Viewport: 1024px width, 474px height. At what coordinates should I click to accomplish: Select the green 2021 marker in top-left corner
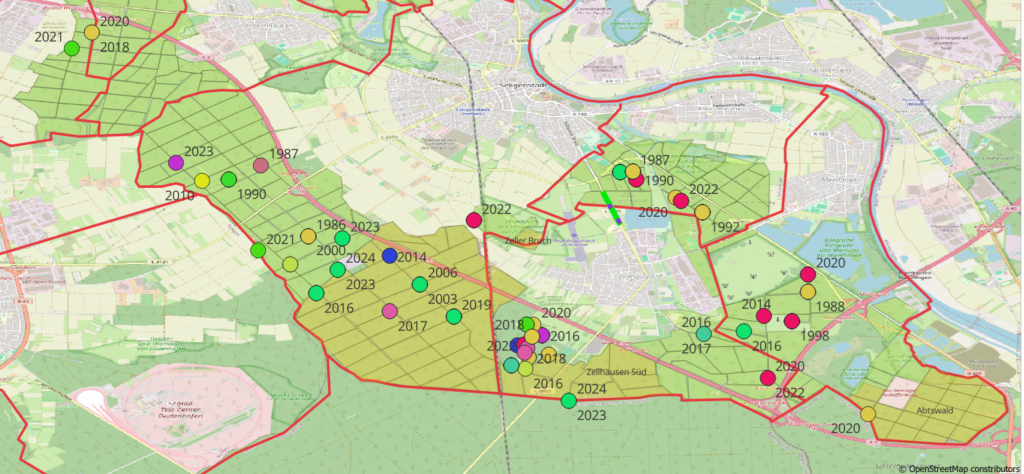(x=71, y=48)
